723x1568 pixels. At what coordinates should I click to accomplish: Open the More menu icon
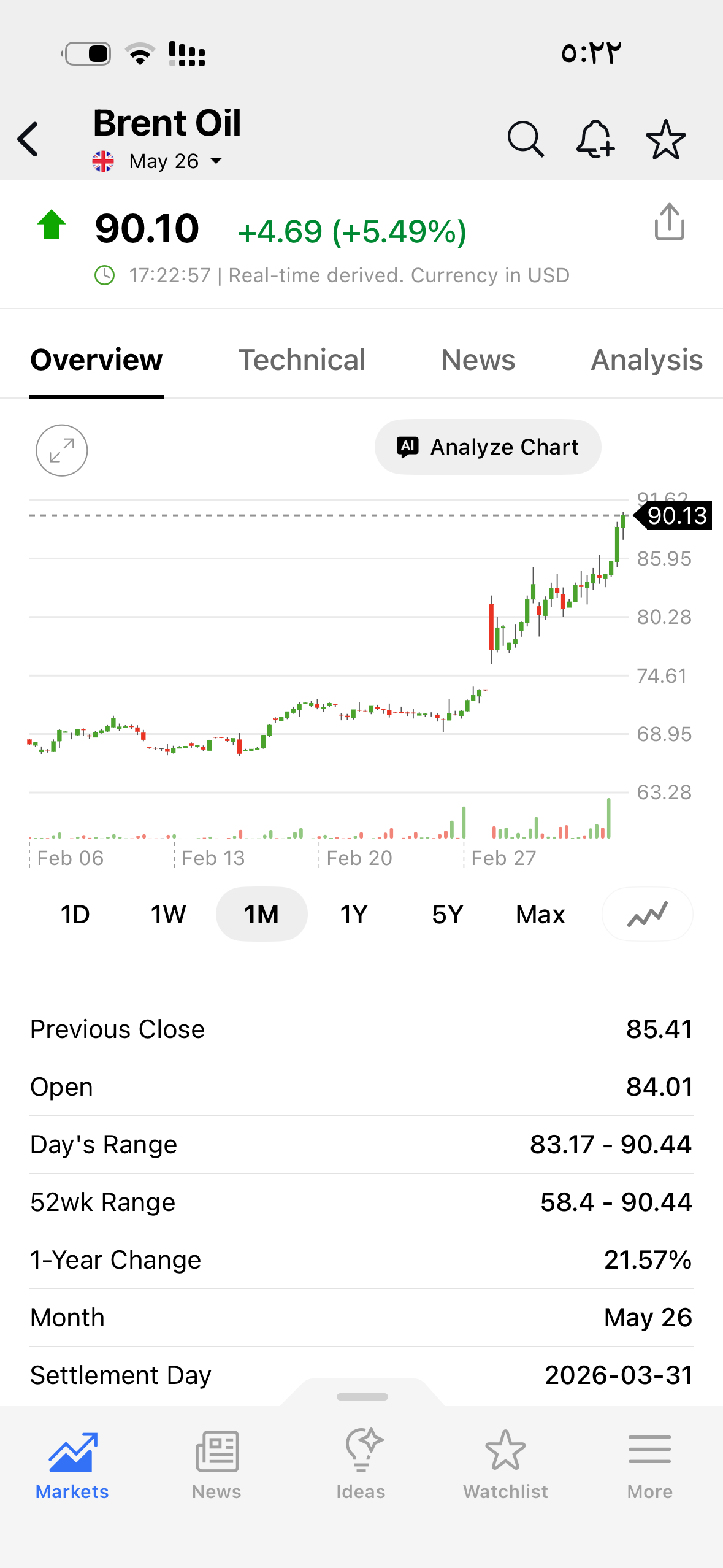click(650, 1465)
